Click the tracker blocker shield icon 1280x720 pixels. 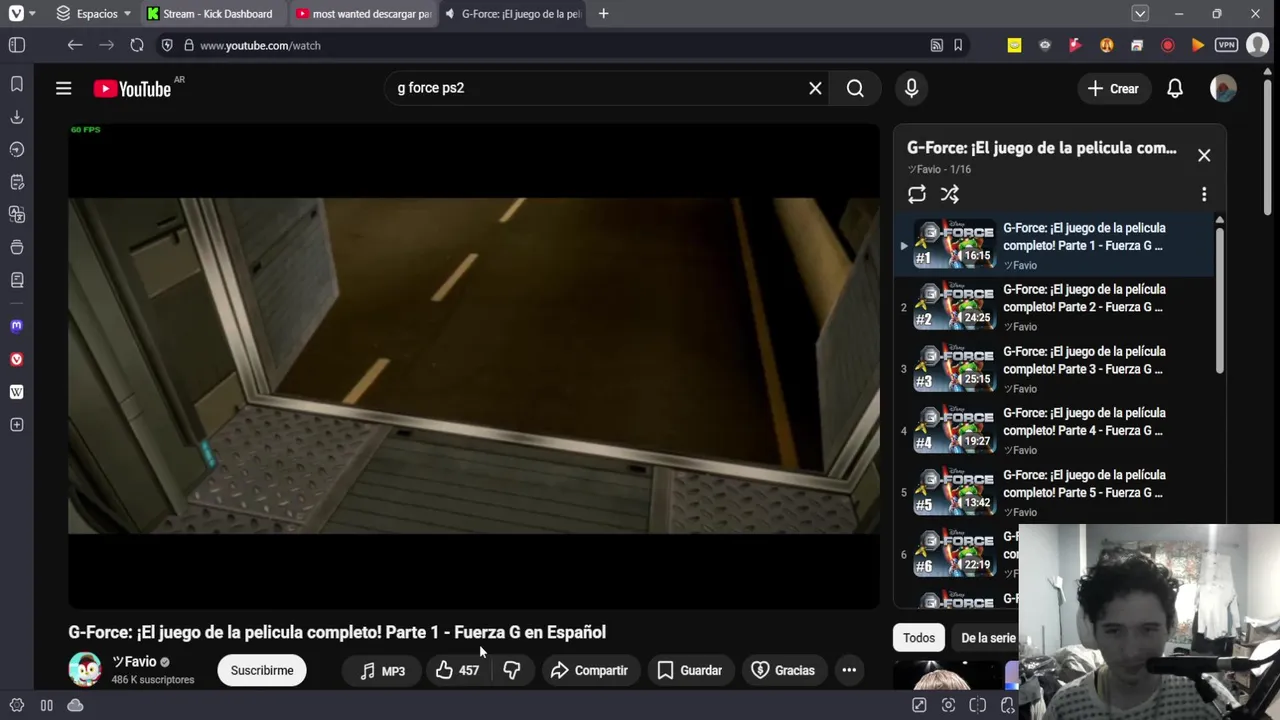click(x=167, y=45)
